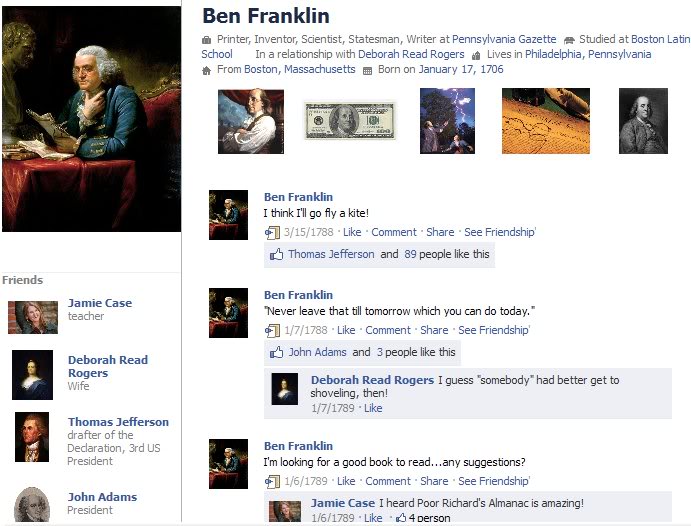Image resolution: width=691 pixels, height=526 pixels.
Task: Share the 'good book to read' post
Action: 434,481
